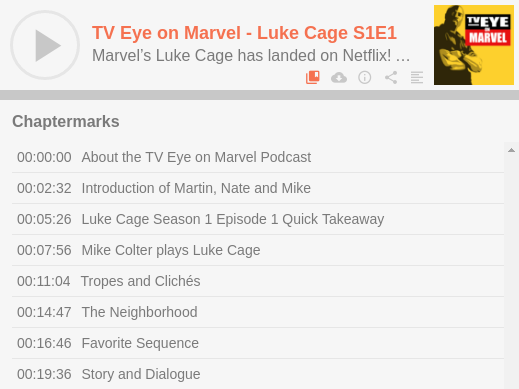Click the TV Eye on Marvel cover art
This screenshot has width=519, height=389.
pos(474,45)
